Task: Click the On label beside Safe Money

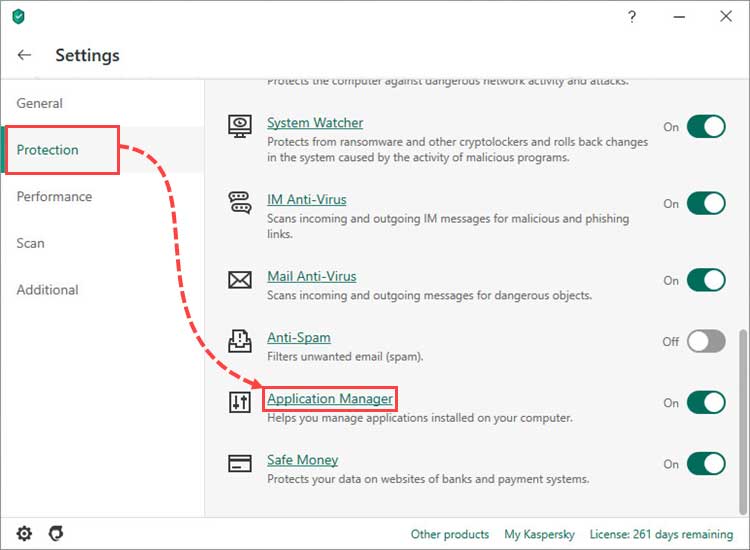Action: [671, 464]
